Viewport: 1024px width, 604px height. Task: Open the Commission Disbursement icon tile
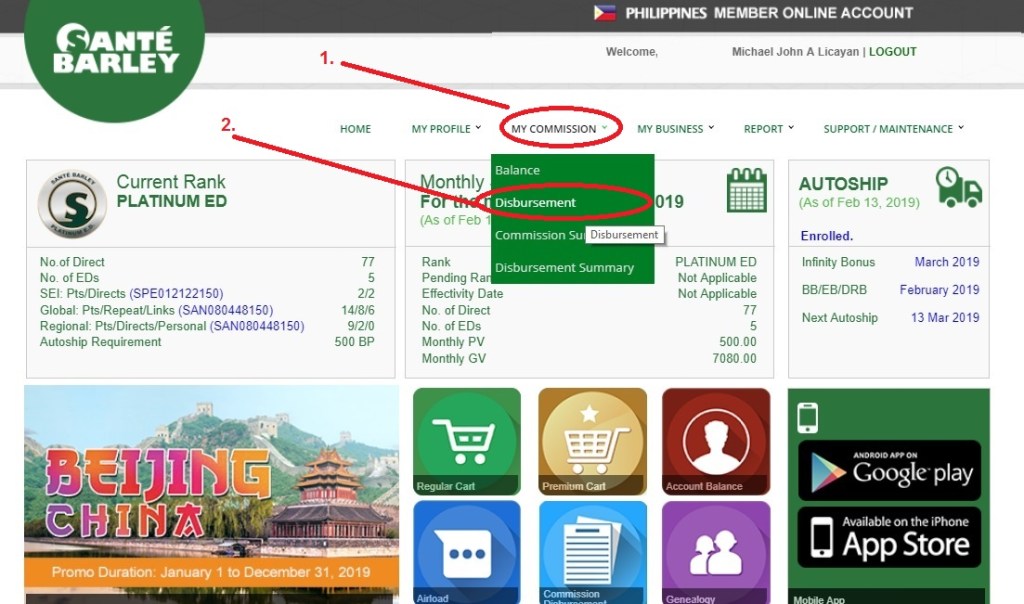[x=592, y=551]
